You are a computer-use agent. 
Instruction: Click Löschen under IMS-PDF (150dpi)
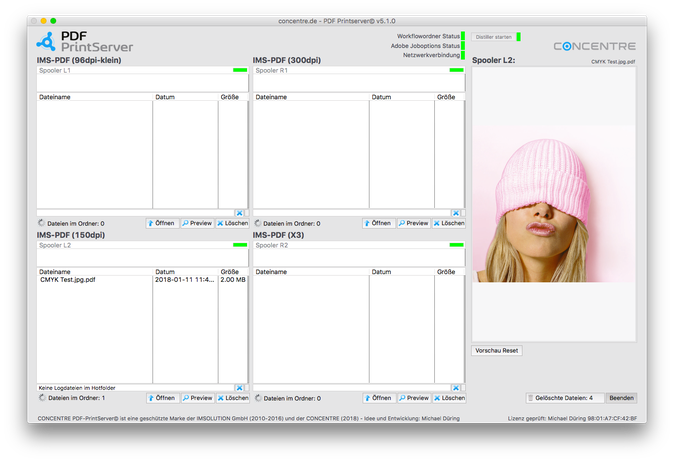(x=233, y=398)
